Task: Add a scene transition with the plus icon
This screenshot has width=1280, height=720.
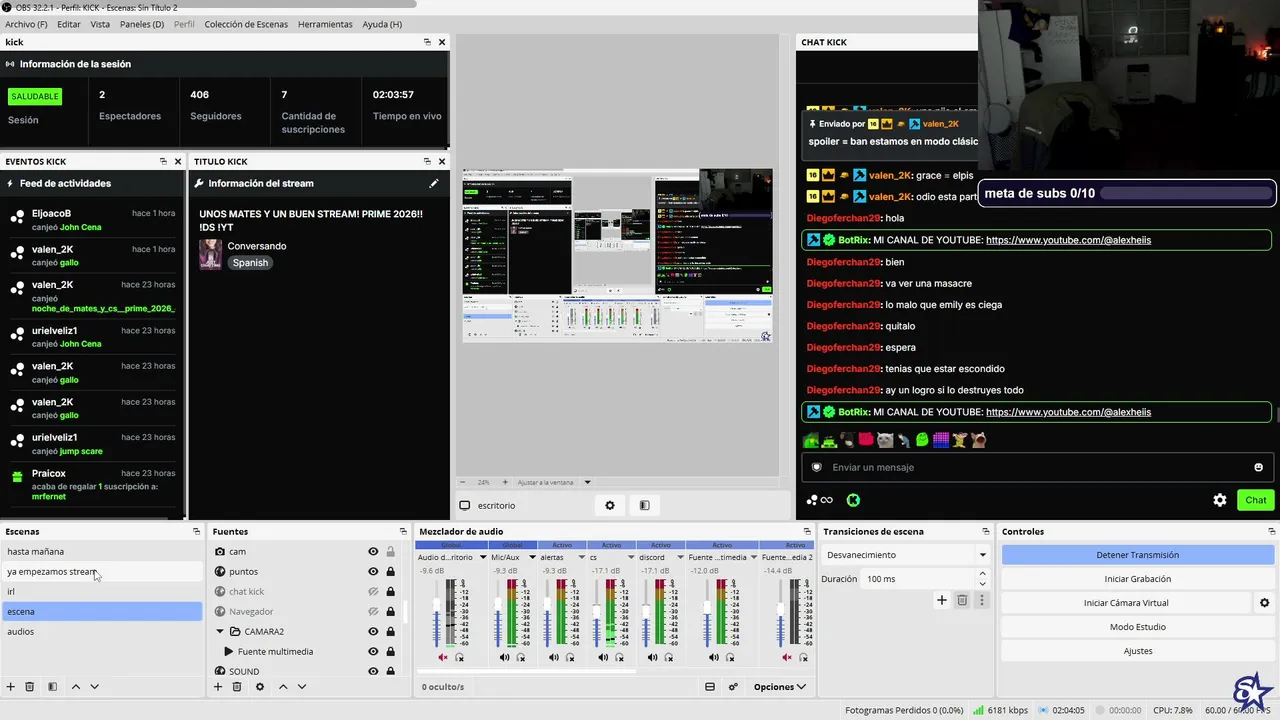Action: [941, 600]
